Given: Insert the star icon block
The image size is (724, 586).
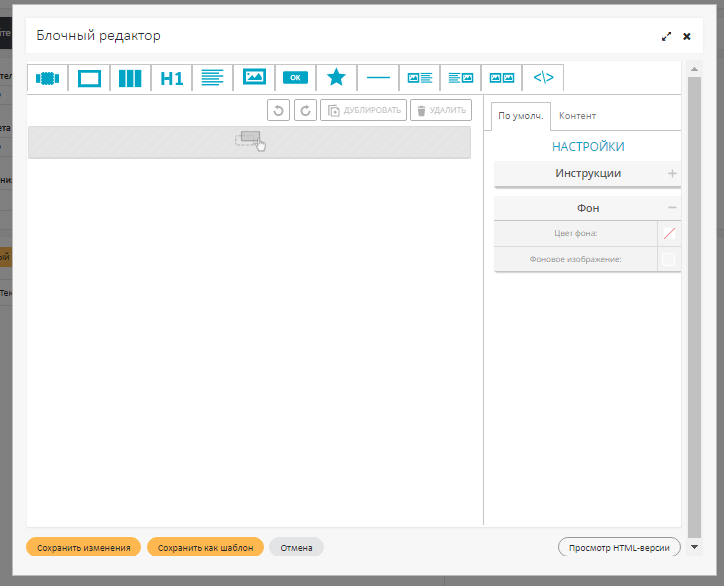Looking at the screenshot, I should tap(336, 78).
